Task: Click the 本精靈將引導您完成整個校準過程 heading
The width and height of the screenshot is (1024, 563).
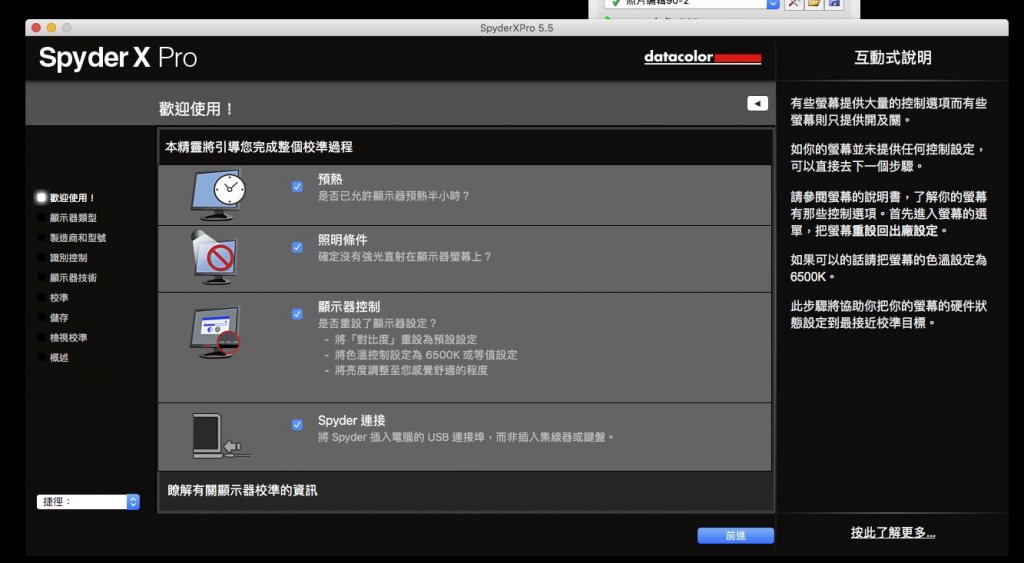Action: pyautogui.click(x=259, y=147)
